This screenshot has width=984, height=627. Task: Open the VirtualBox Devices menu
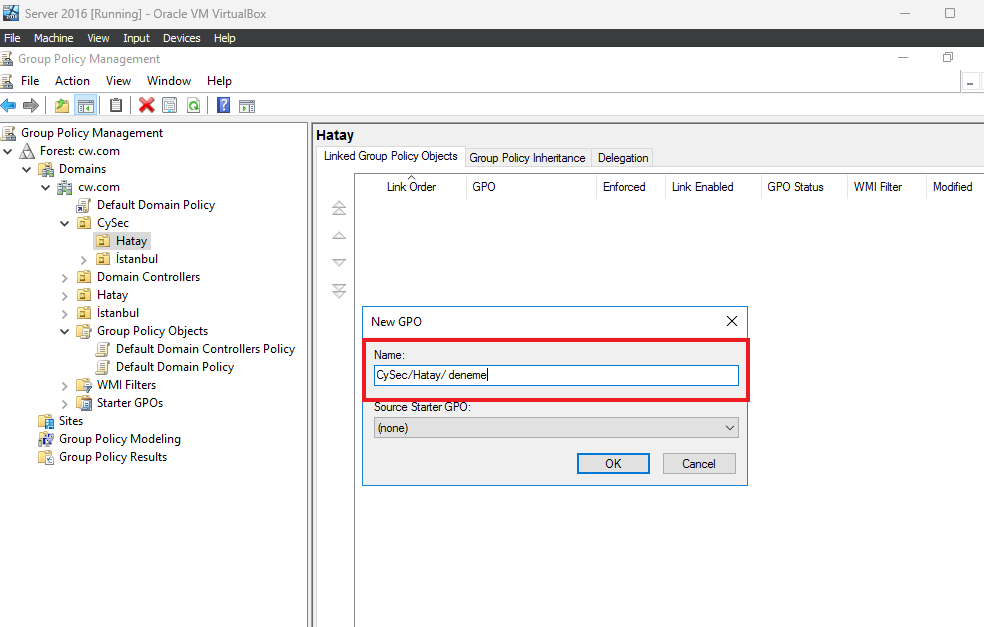181,38
